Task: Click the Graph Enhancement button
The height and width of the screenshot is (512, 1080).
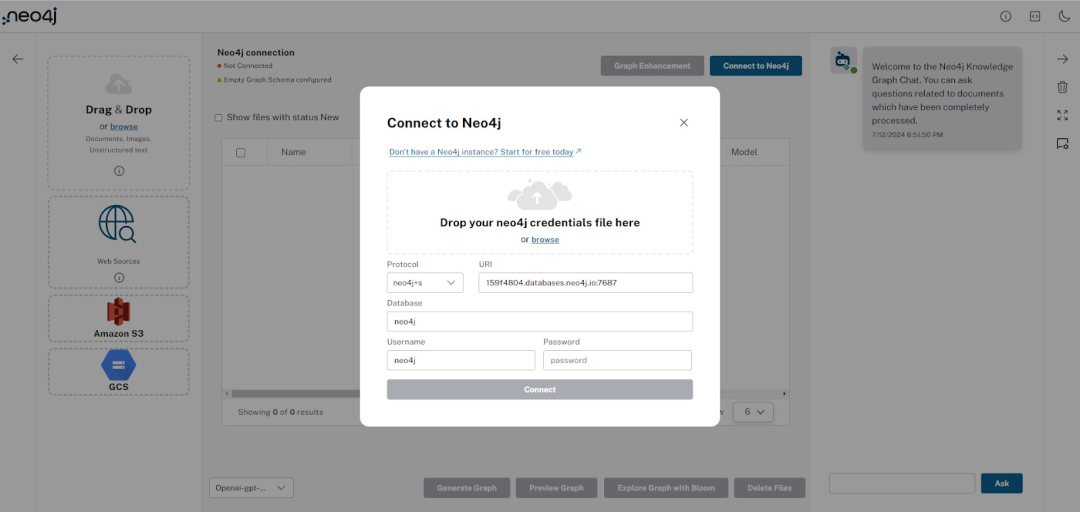Action: click(652, 66)
